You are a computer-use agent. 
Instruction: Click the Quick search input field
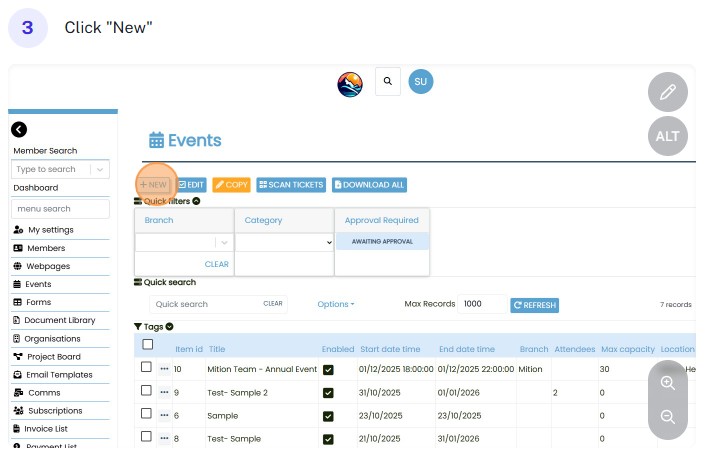[x=207, y=304]
